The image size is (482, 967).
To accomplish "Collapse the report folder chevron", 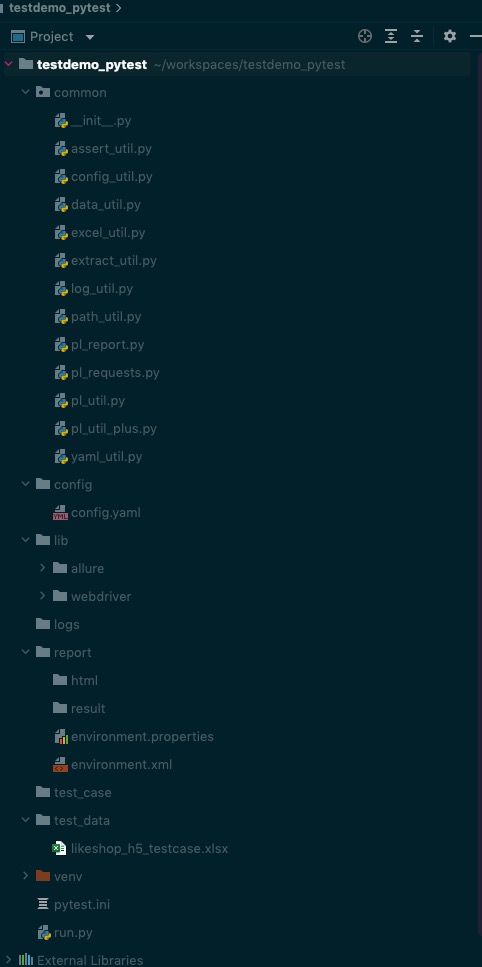I will [x=26, y=652].
